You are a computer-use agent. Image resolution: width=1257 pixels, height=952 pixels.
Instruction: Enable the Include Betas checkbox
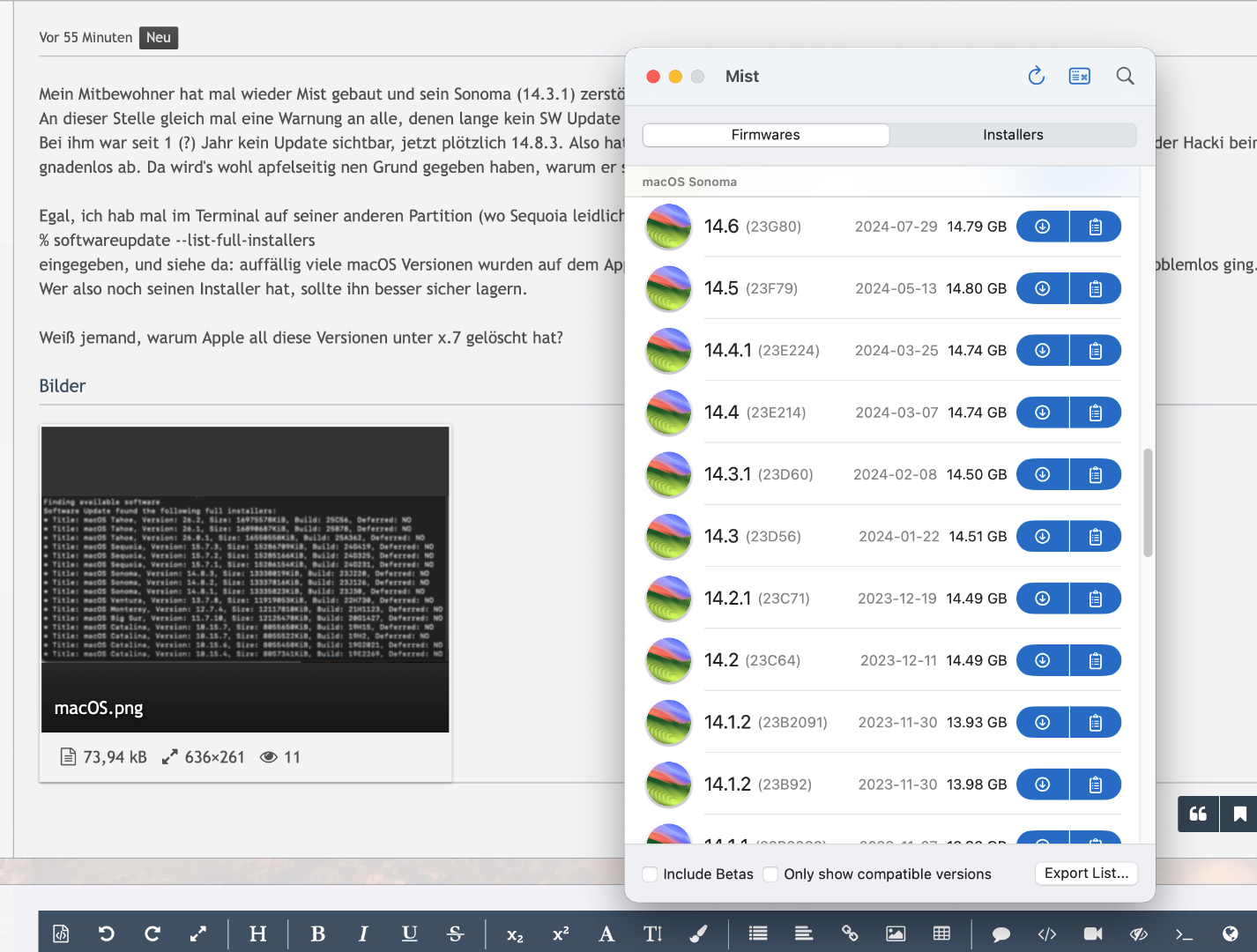point(651,874)
